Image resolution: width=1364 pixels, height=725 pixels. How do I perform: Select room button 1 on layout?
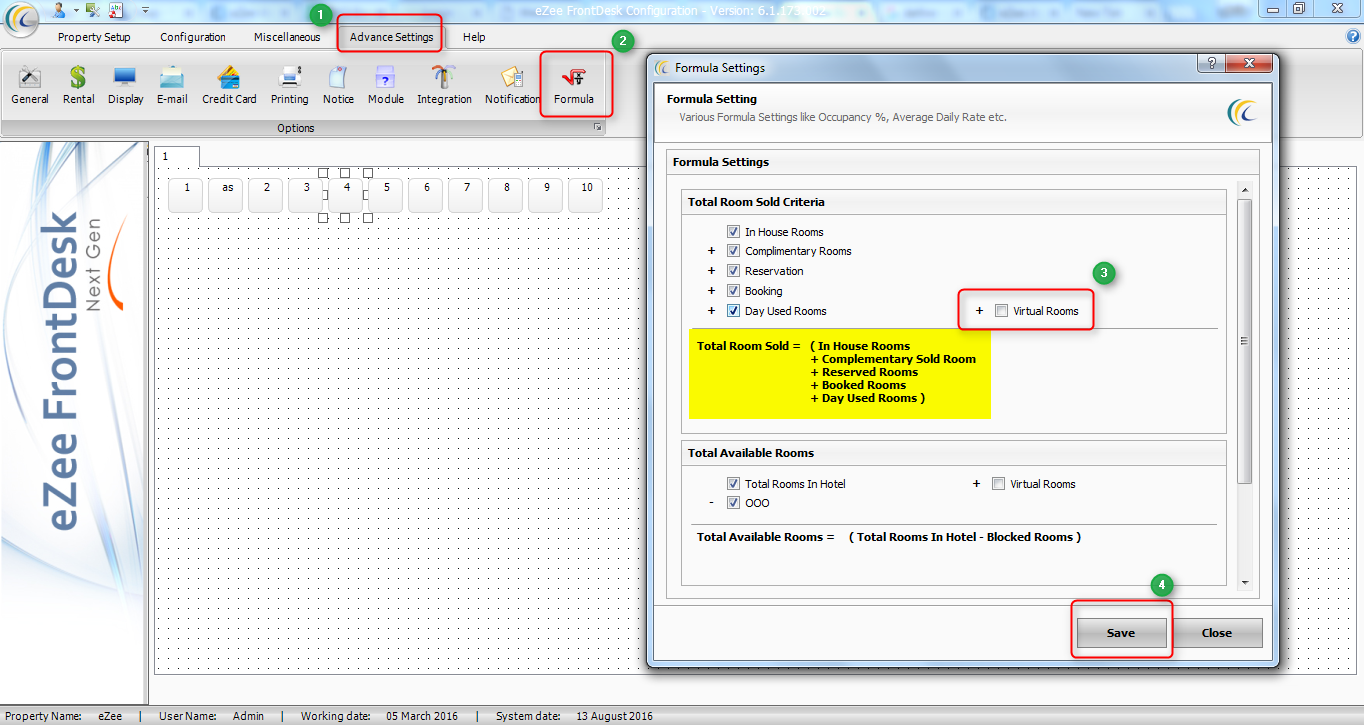(186, 195)
